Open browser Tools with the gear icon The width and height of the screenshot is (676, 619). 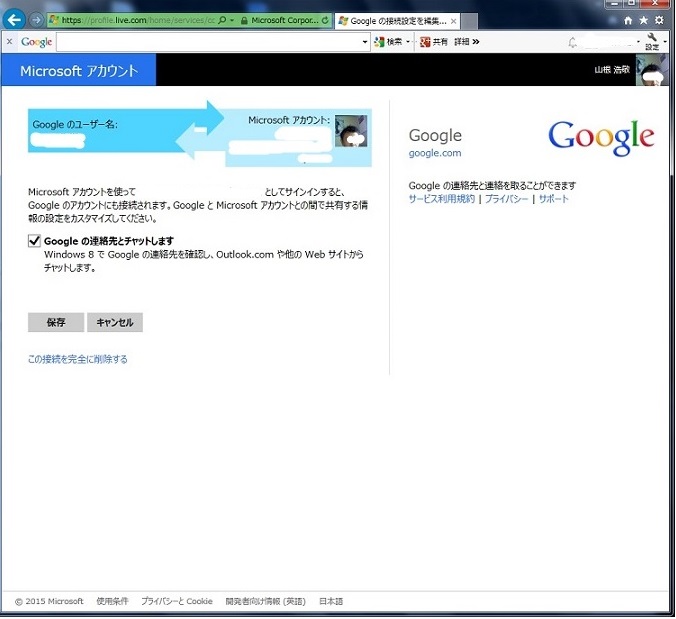(659, 20)
